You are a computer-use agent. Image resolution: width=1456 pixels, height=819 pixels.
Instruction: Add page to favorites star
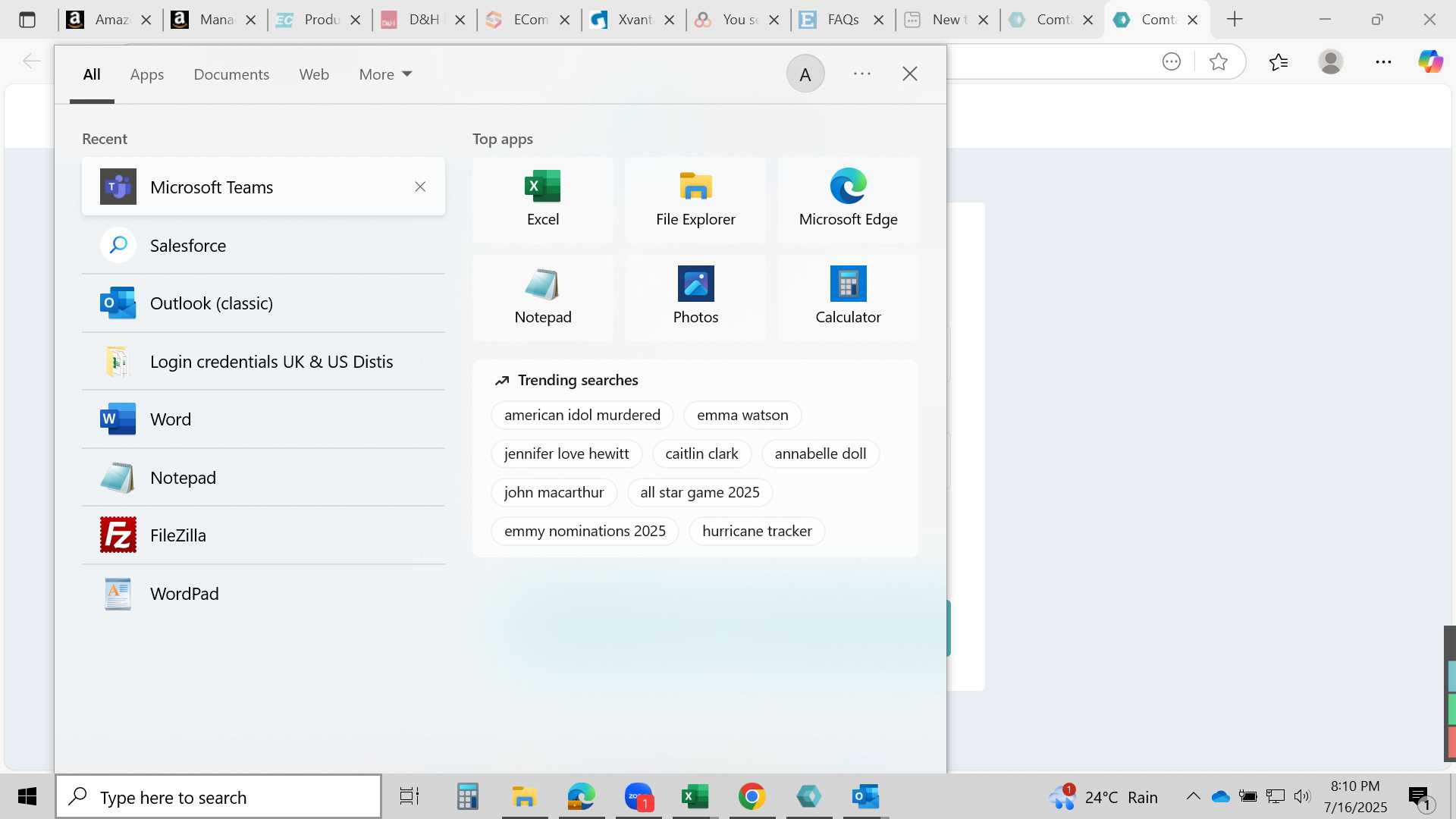tap(1219, 61)
